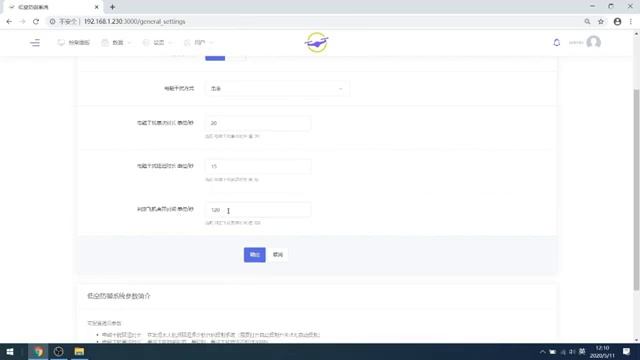Image resolution: width=640 pixels, height=360 pixels.
Task: Click the page vertical scrollbar
Action: 636,190
